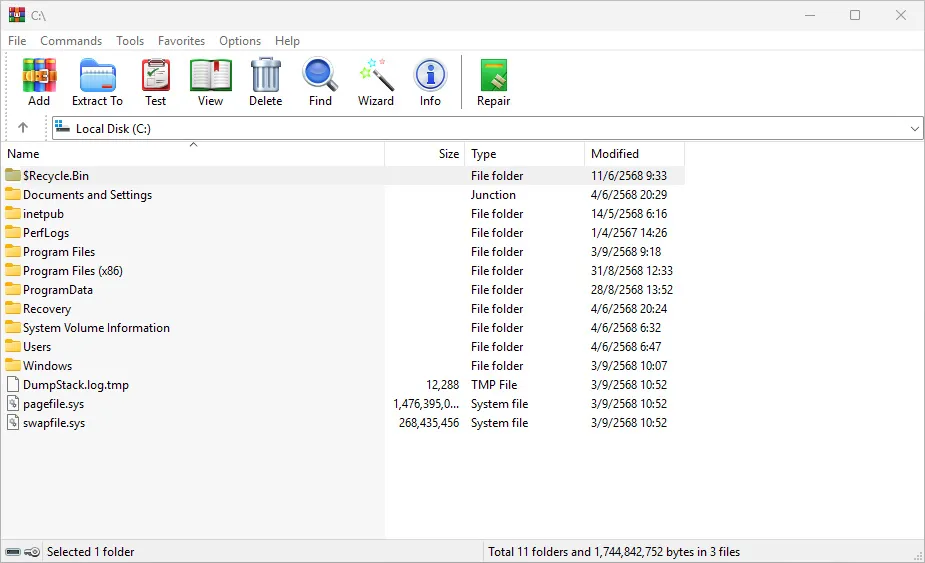The image size is (925, 563).
Task: Click the DumpStack.log.tmp file icon
Action: tap(13, 384)
